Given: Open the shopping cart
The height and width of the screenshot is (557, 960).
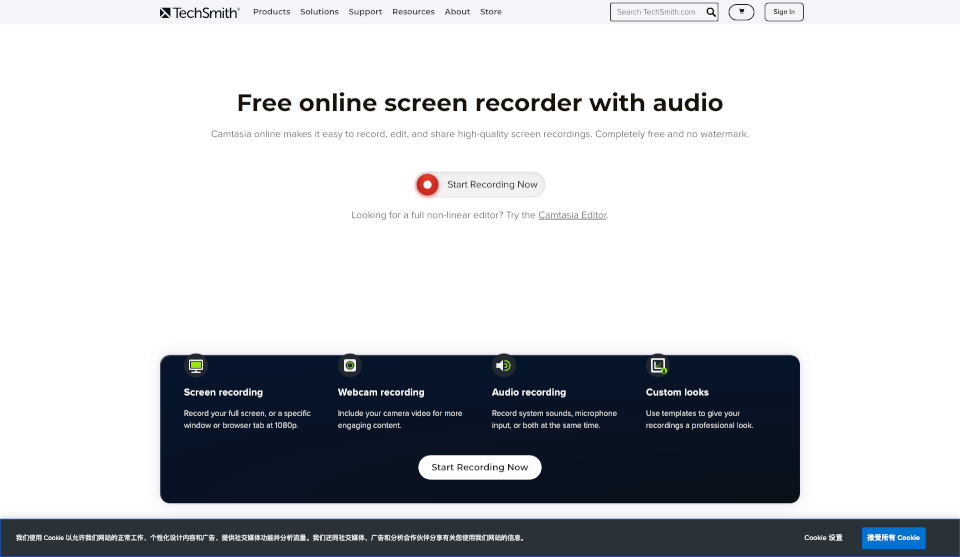Looking at the screenshot, I should coord(741,12).
